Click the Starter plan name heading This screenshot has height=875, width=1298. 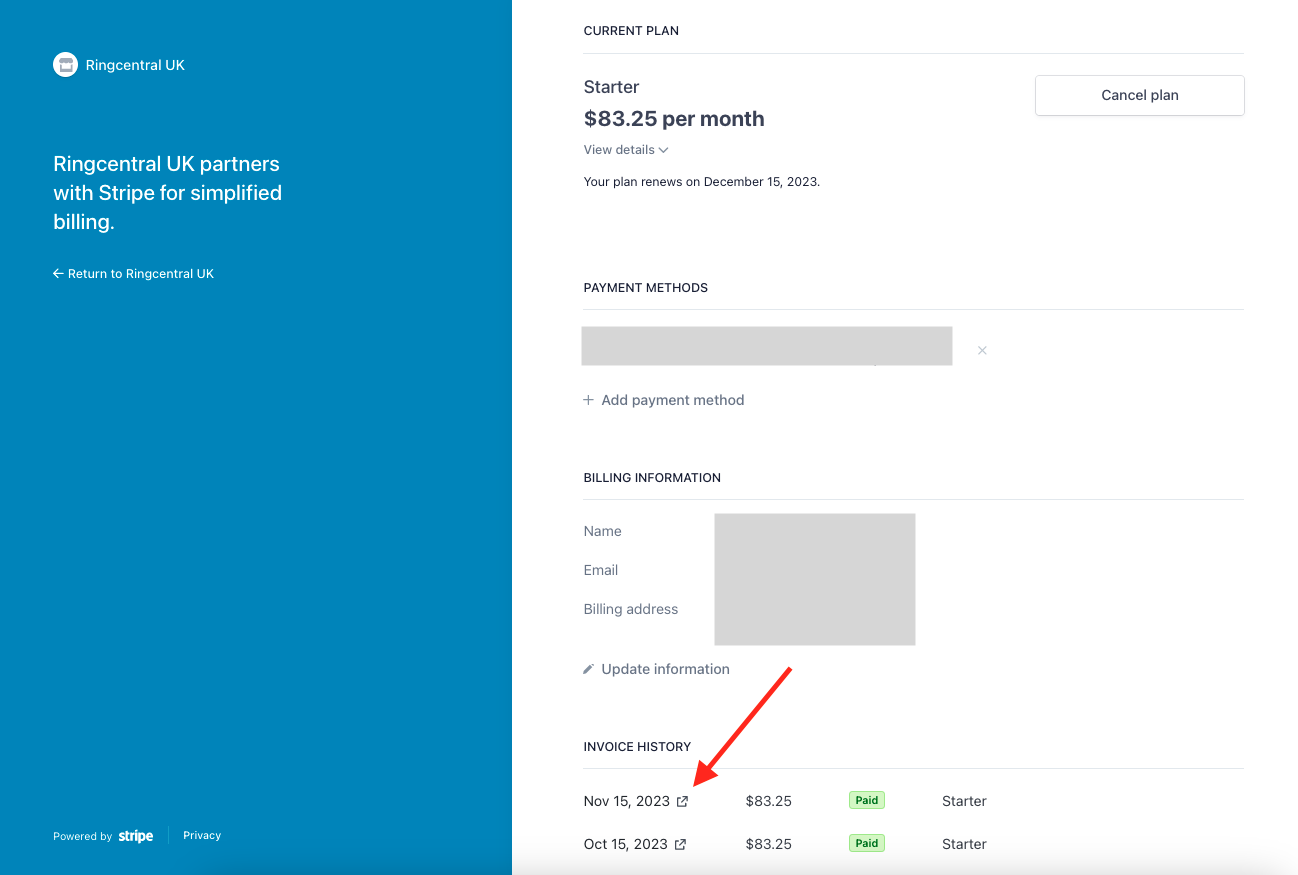pyautogui.click(x=612, y=87)
